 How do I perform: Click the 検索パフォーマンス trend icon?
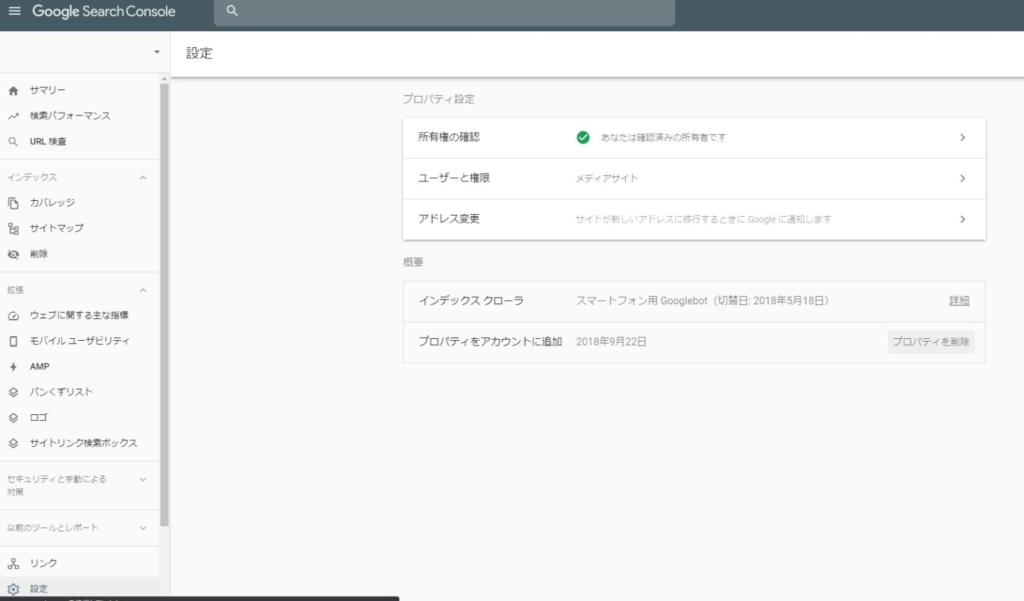pyautogui.click(x=13, y=116)
